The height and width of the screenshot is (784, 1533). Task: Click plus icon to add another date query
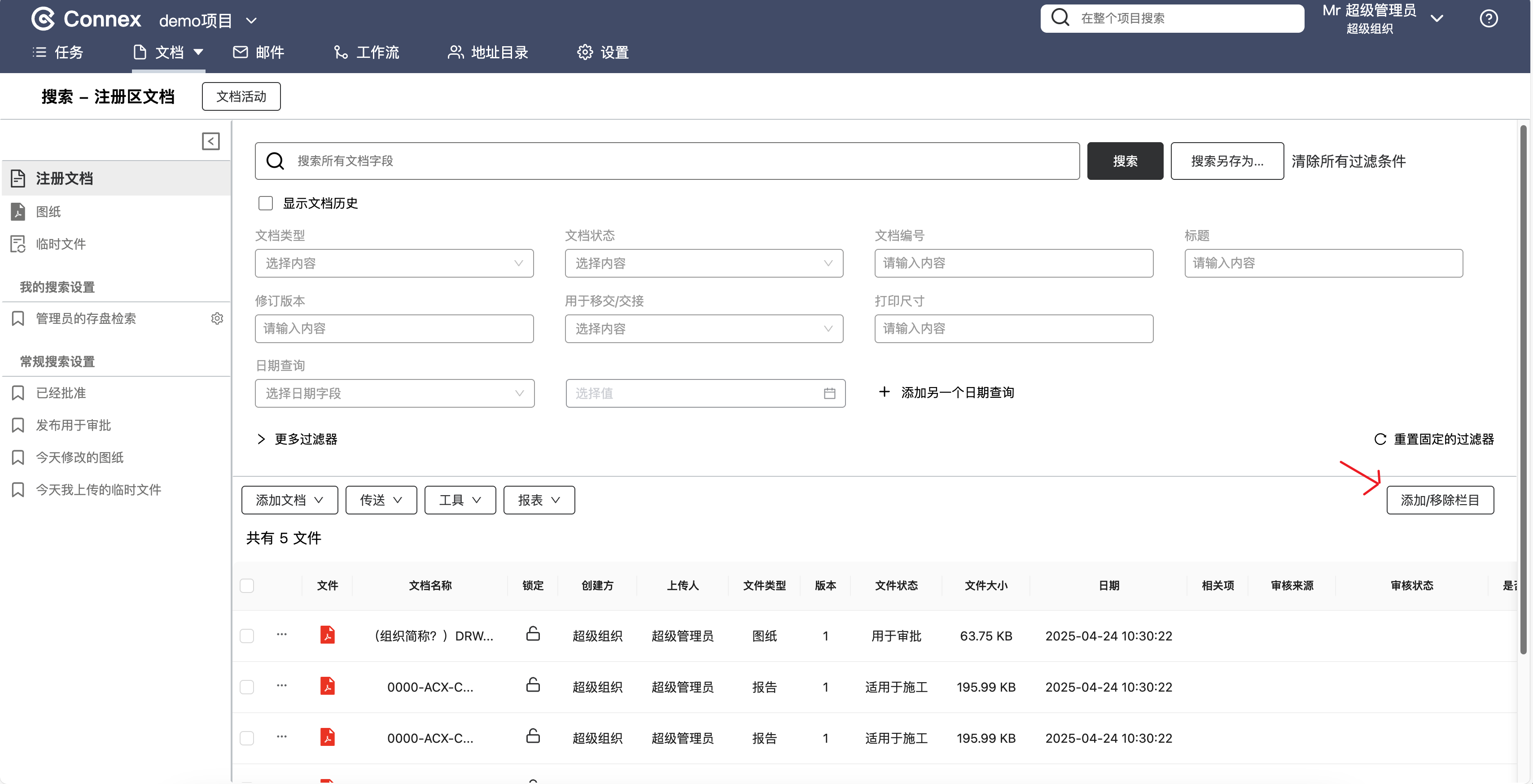point(885,392)
